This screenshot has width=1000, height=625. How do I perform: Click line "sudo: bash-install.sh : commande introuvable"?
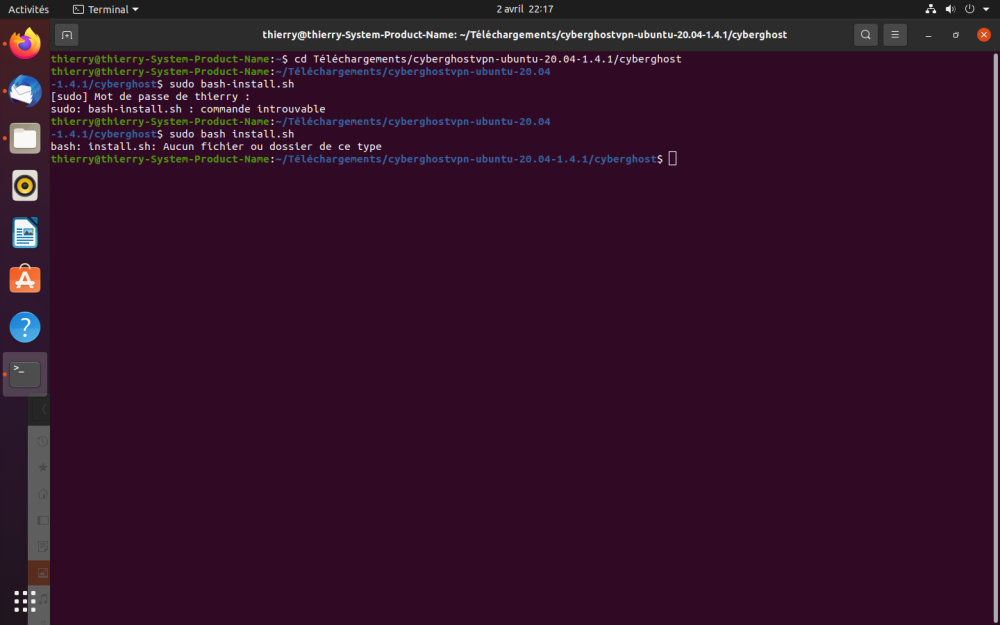[188, 109]
